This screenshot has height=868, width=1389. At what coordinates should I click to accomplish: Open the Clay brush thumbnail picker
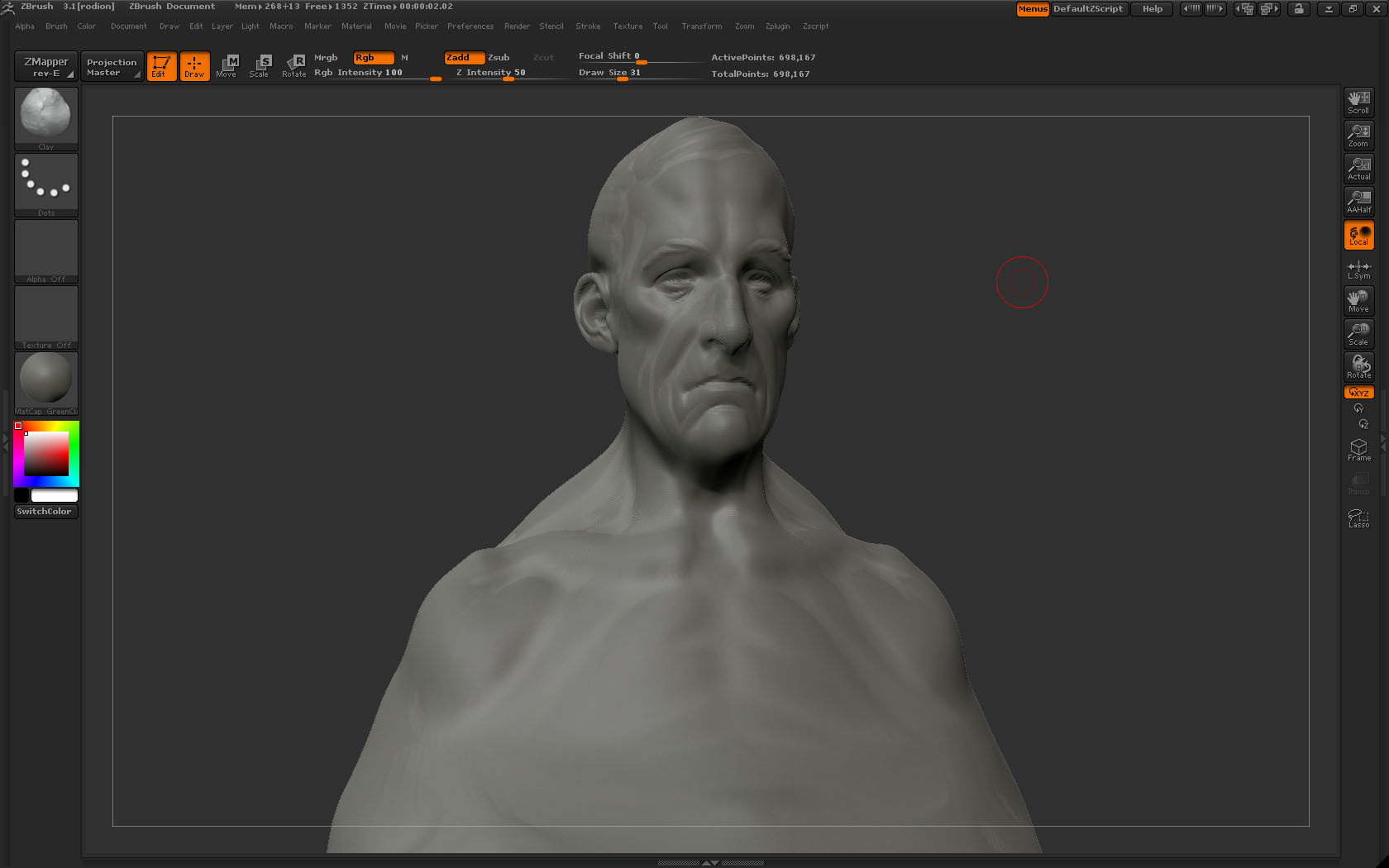click(x=46, y=118)
